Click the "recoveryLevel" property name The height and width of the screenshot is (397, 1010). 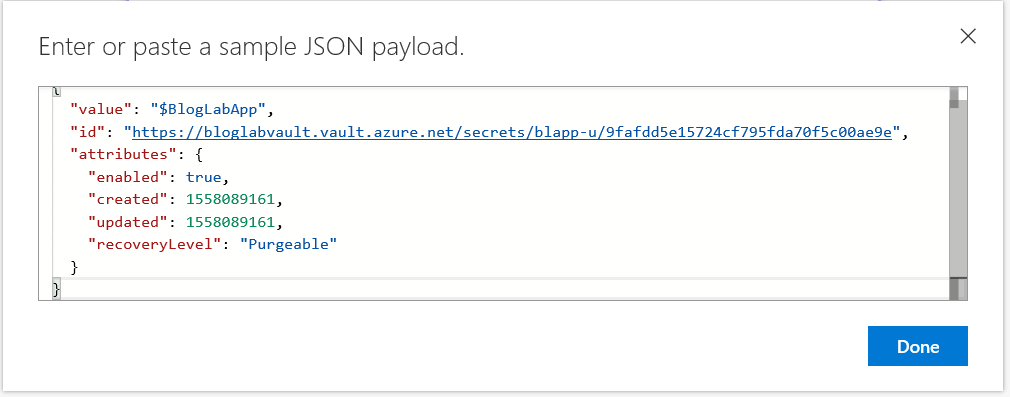point(155,245)
